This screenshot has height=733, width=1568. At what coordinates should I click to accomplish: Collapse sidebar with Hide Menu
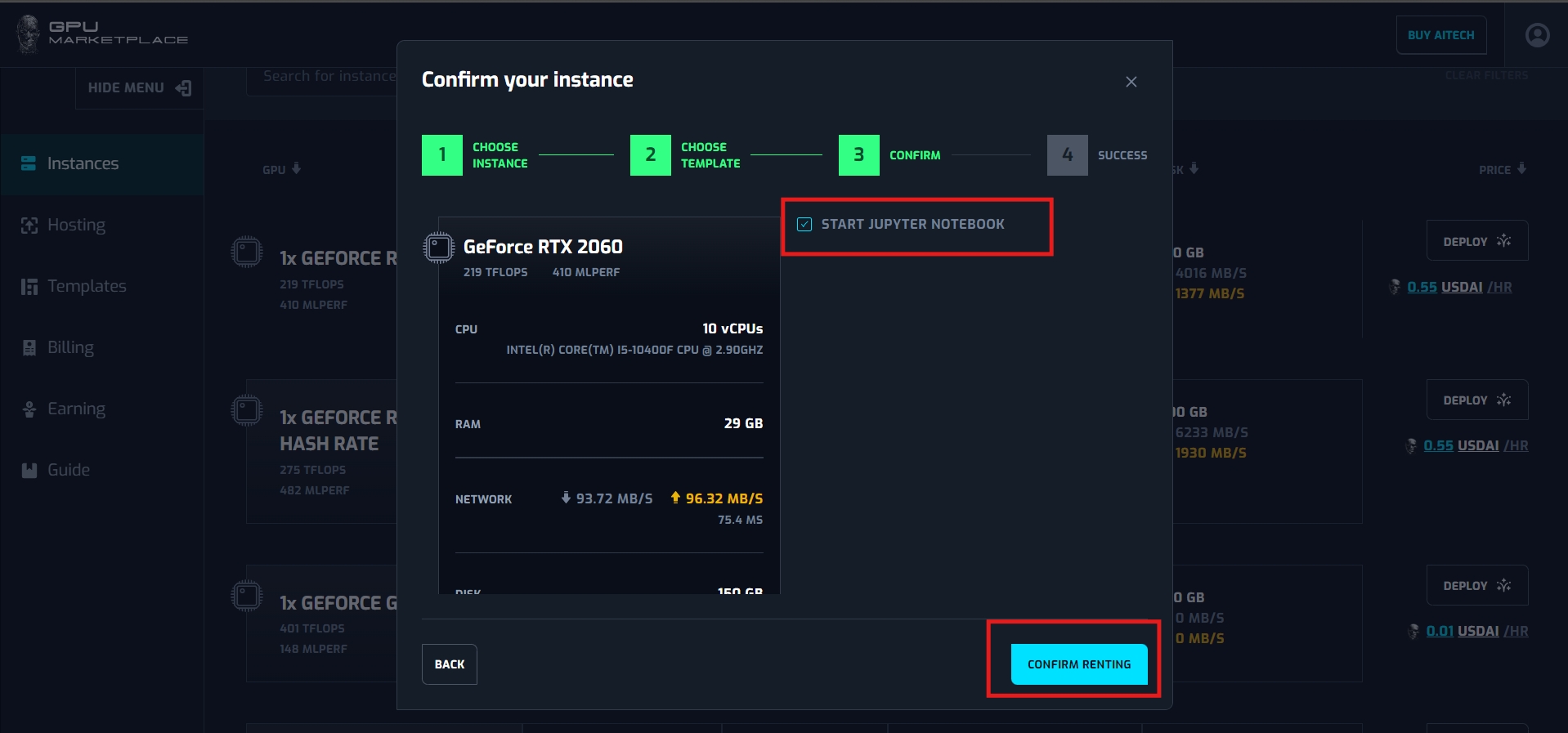(140, 88)
